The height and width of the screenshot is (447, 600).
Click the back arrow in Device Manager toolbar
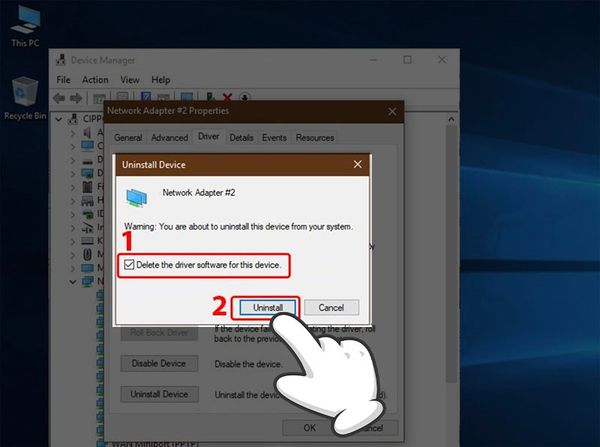pyautogui.click(x=61, y=98)
